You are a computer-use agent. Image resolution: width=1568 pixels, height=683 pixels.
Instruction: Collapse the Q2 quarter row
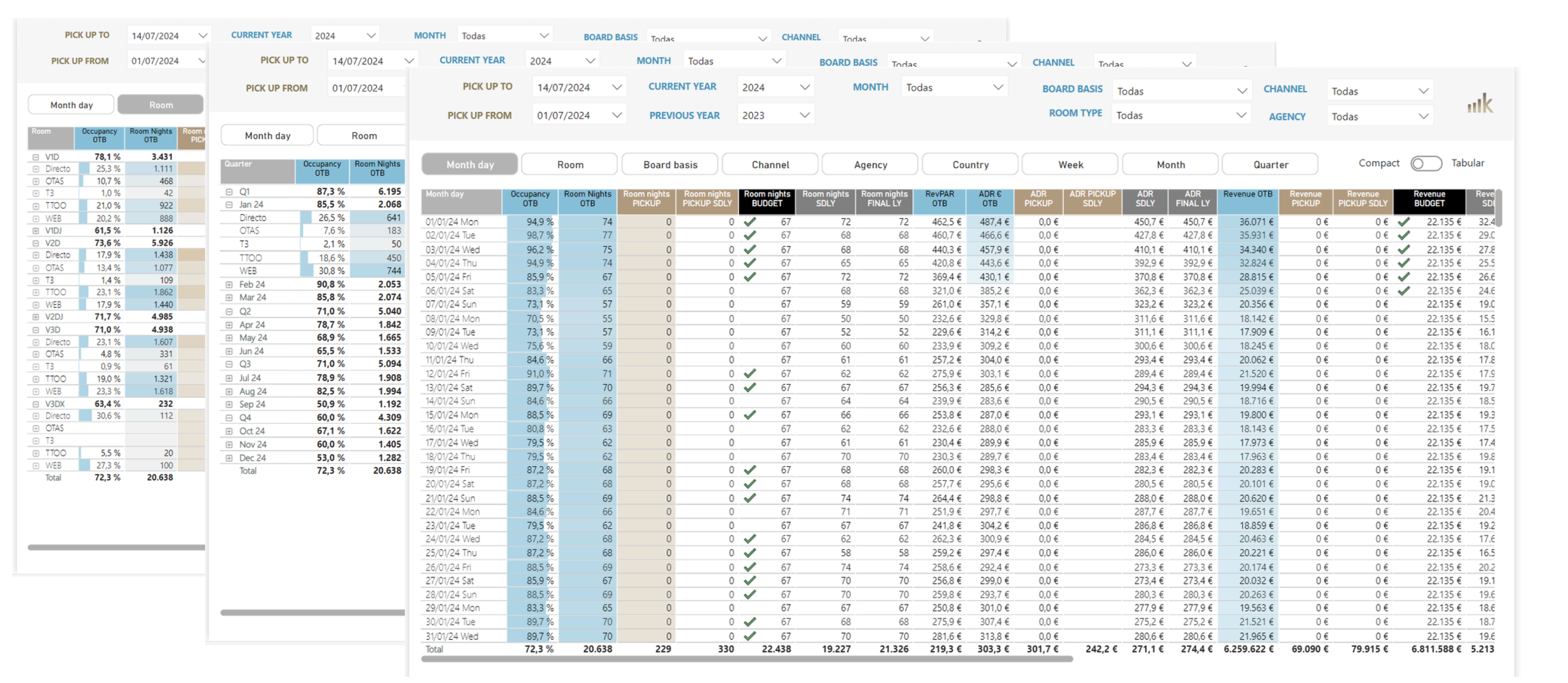[x=229, y=311]
